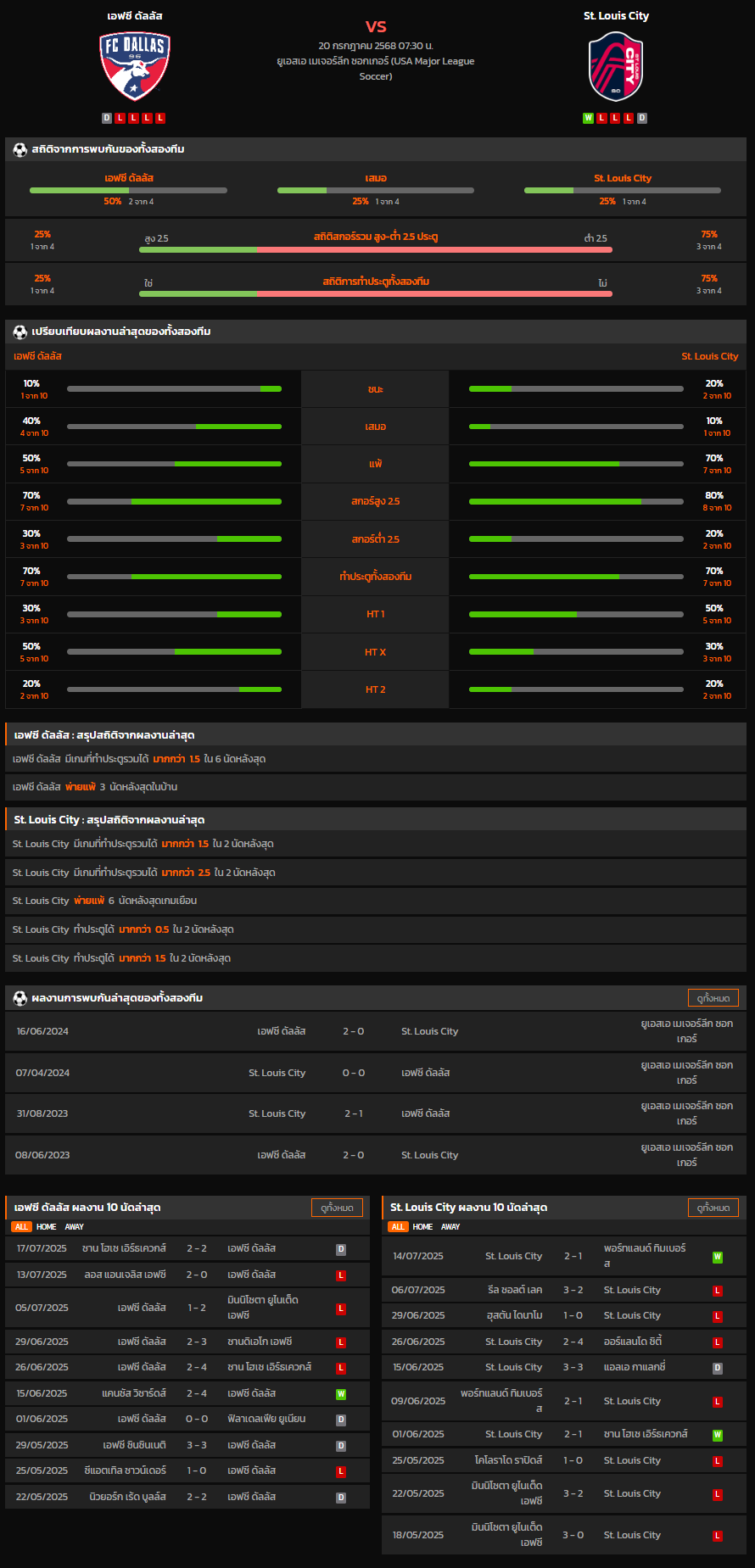Click soccer ball icon beside 'ผลงานการพบกันล่าสุดของทั้งสองทีม'

point(20,998)
